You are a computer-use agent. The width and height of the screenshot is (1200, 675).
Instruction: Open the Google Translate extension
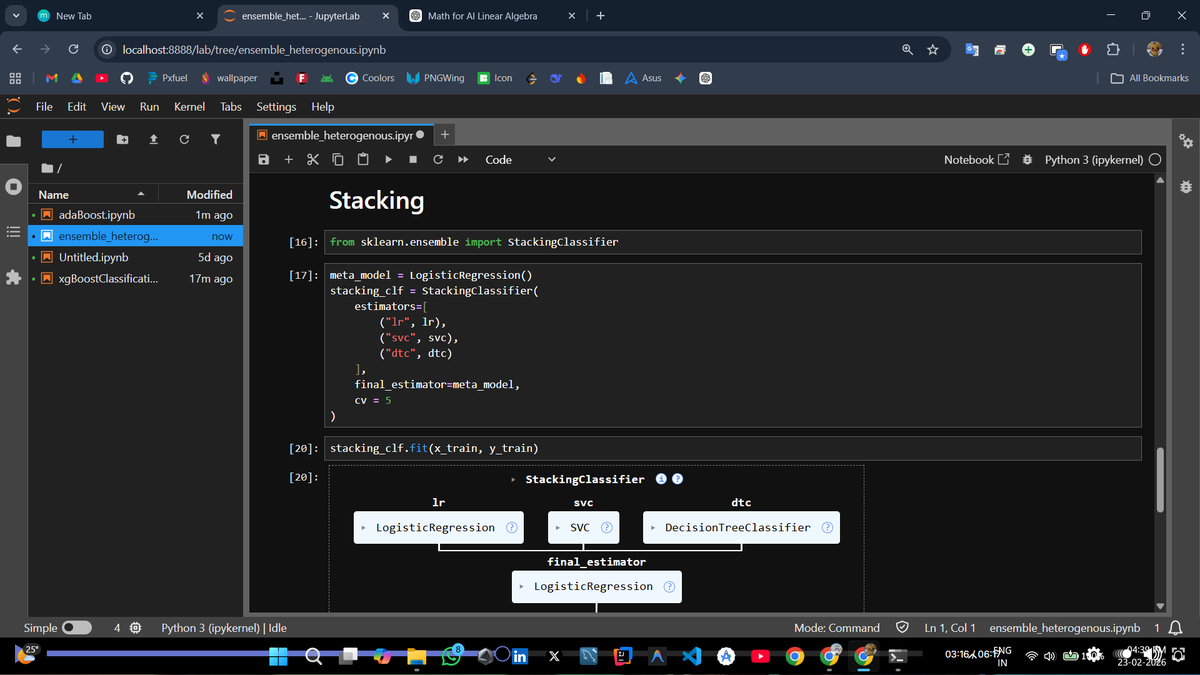coord(972,49)
